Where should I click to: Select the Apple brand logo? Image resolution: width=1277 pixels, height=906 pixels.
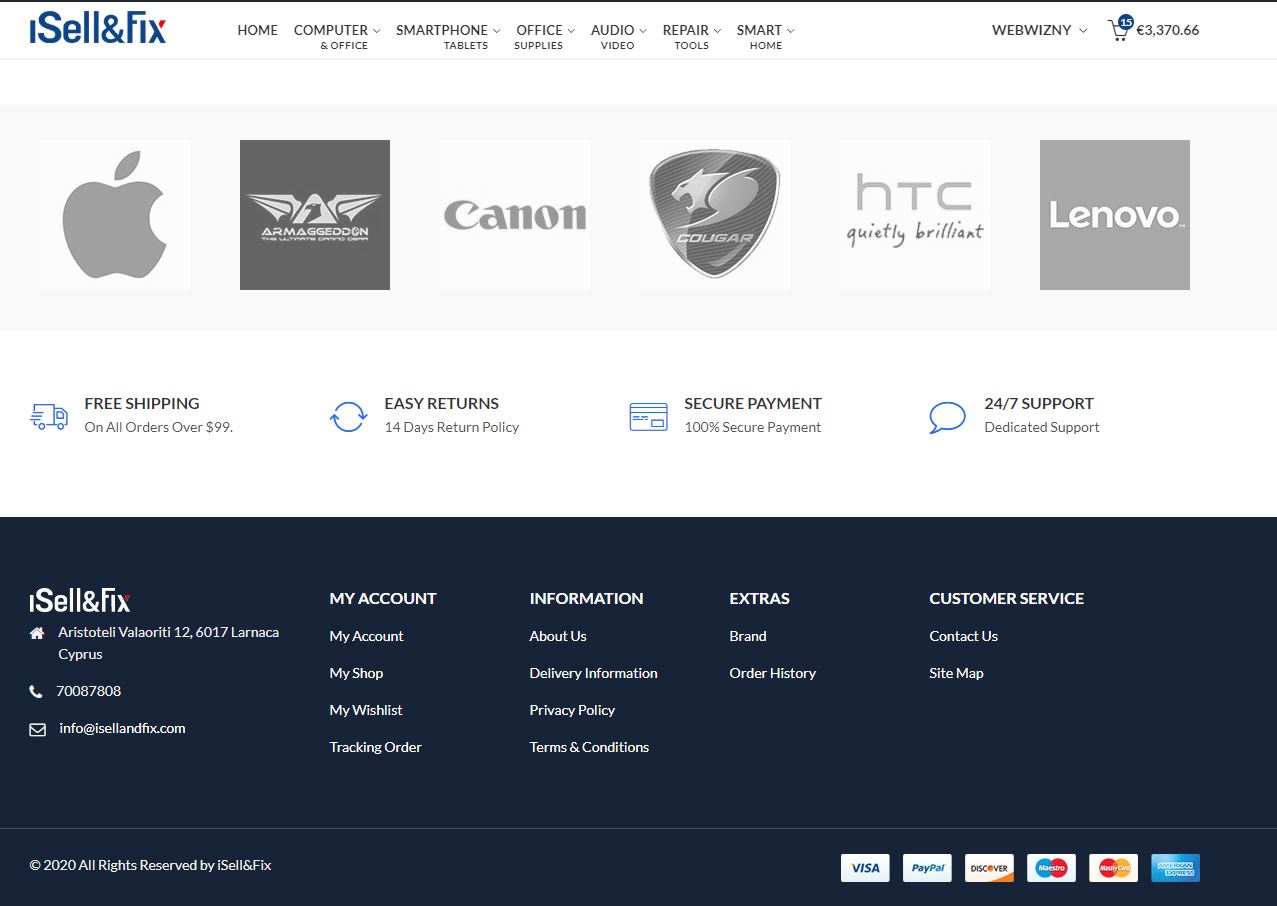[x=115, y=215]
